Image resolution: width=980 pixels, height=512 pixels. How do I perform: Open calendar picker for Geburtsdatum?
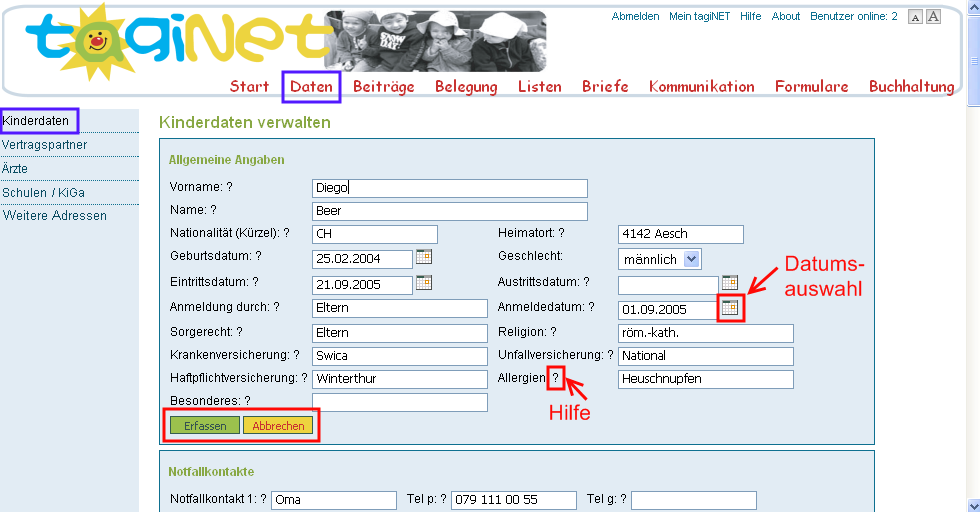click(x=424, y=257)
